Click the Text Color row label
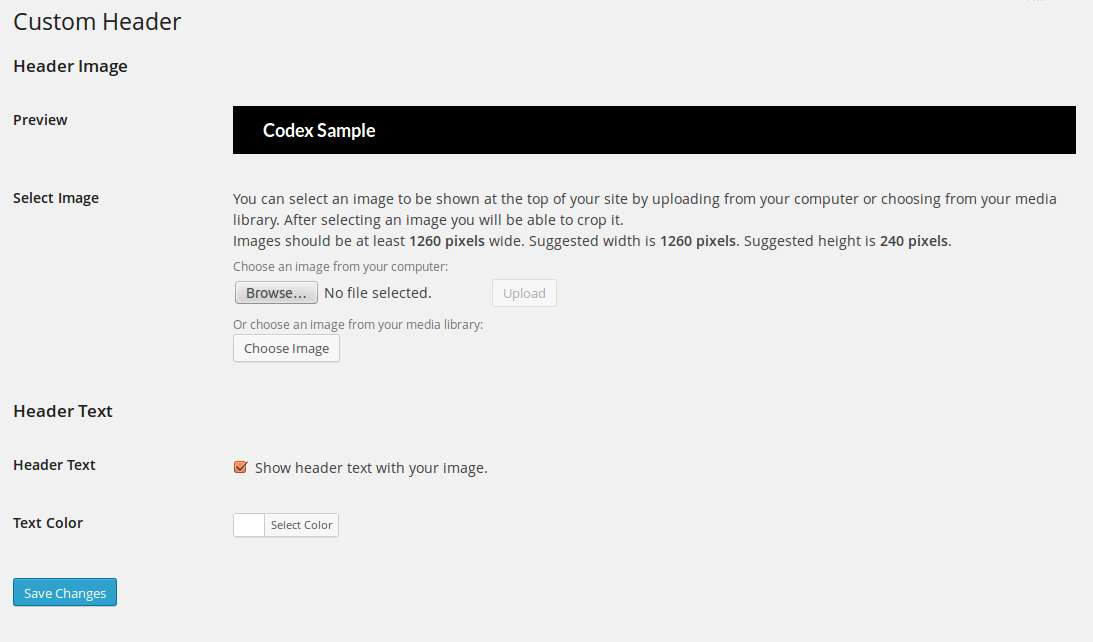The image size is (1093, 642). click(48, 523)
